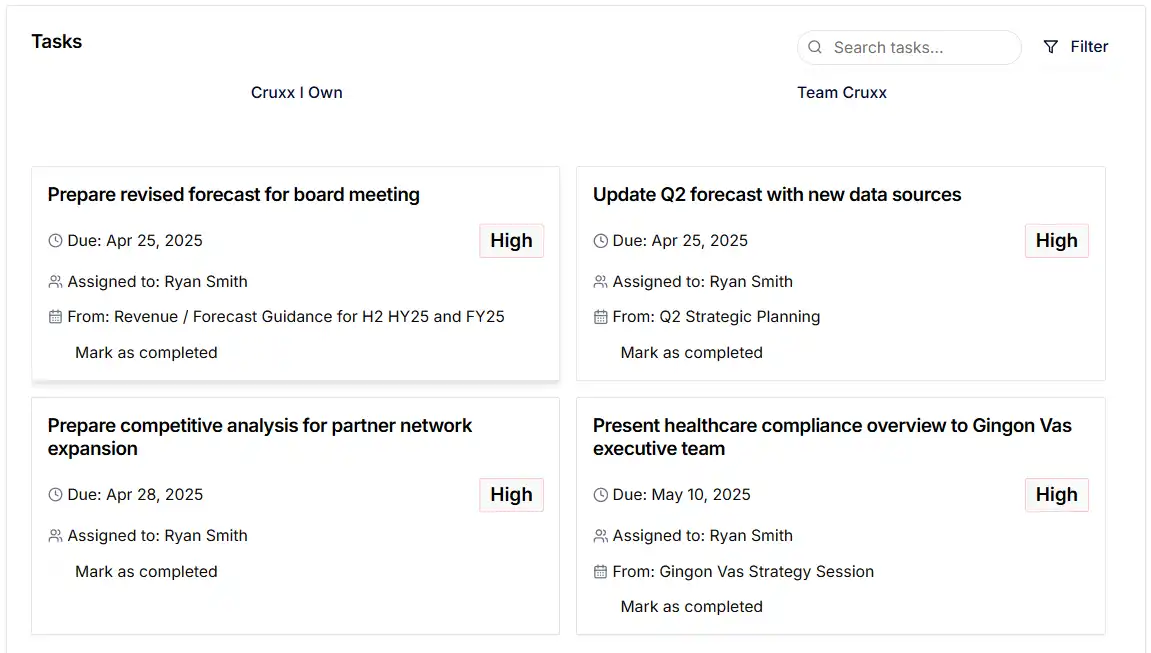Mark Update Q2 forecast task as completed

690,353
